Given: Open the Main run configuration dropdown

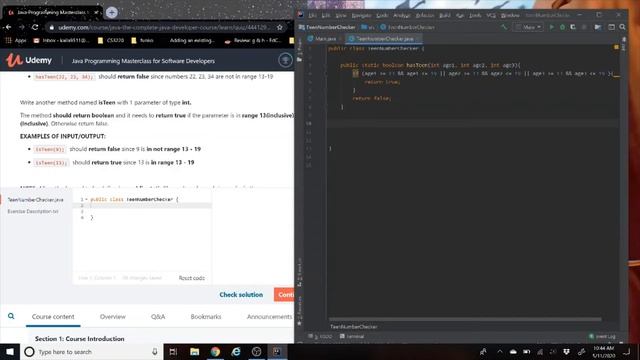Looking at the screenshot, I should coord(528,27).
